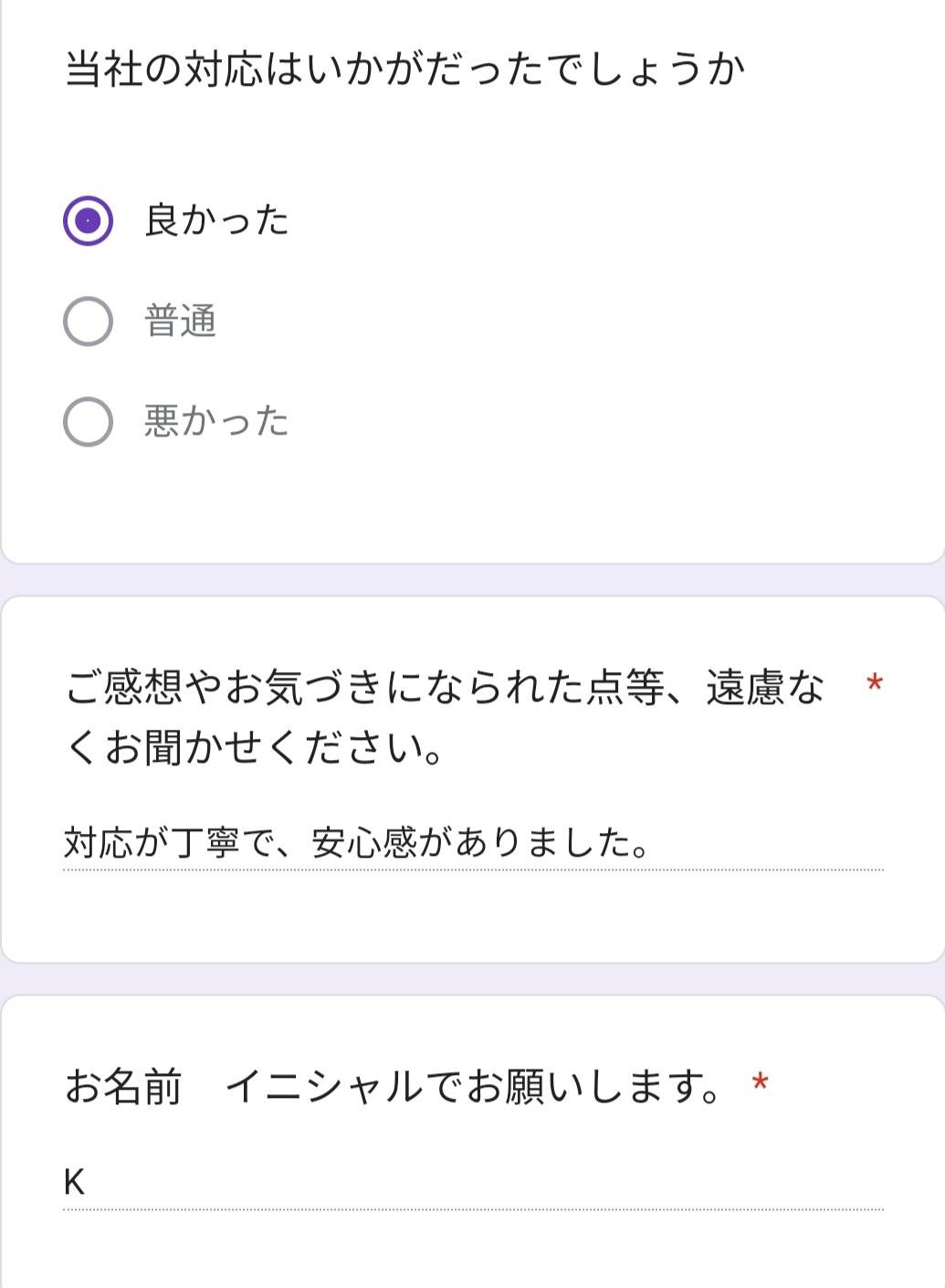Click the filled purple dot inside 良かった radio
The height and width of the screenshot is (1288, 945).
tap(88, 221)
